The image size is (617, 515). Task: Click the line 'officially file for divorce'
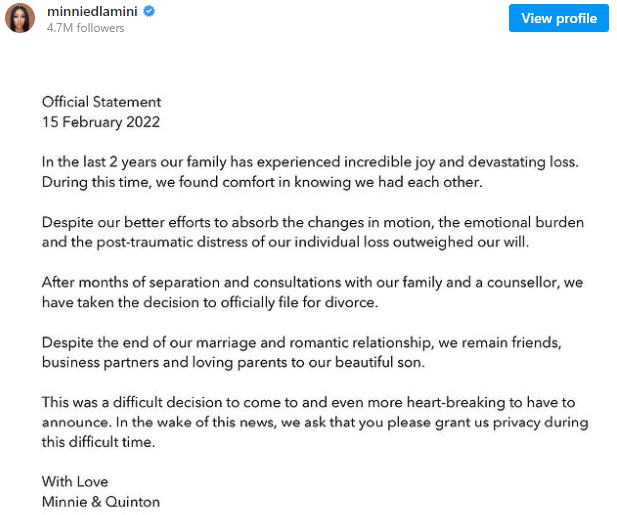click(x=210, y=303)
